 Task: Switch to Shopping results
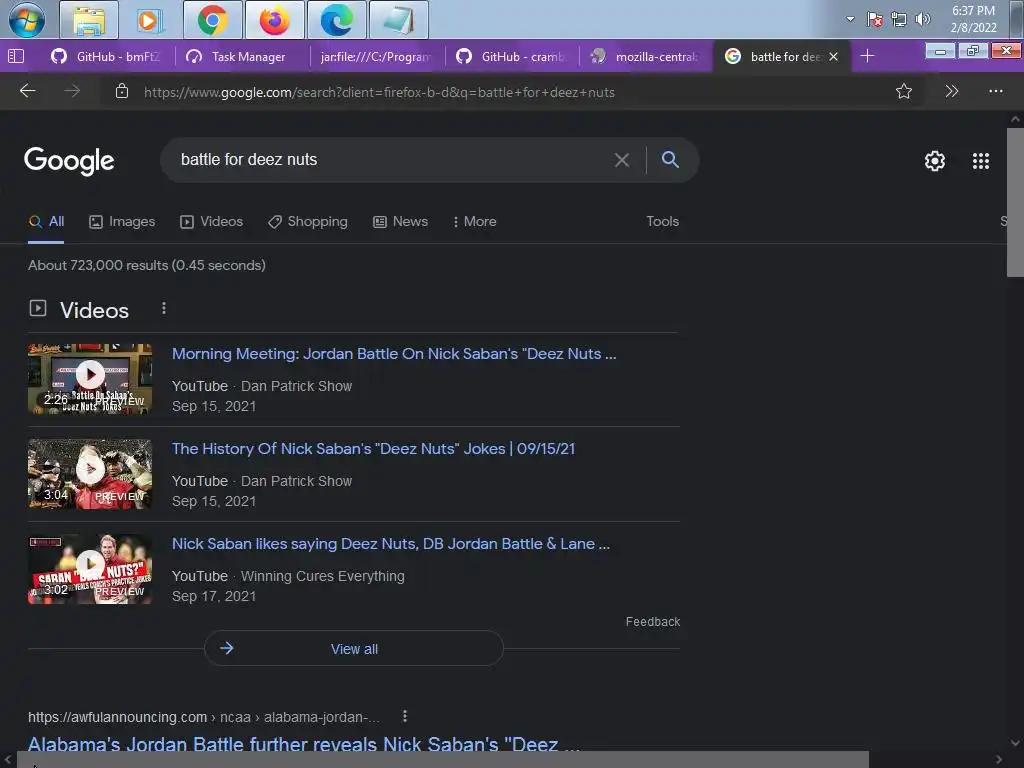(308, 221)
